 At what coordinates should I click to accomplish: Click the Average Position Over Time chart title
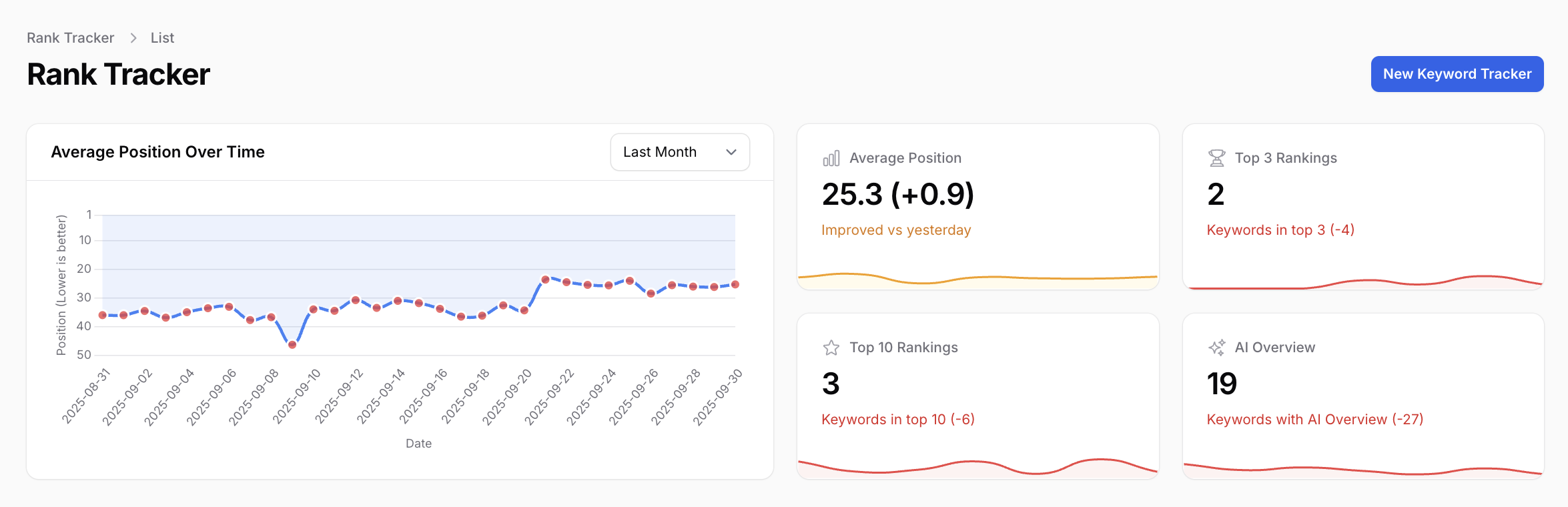tap(157, 152)
